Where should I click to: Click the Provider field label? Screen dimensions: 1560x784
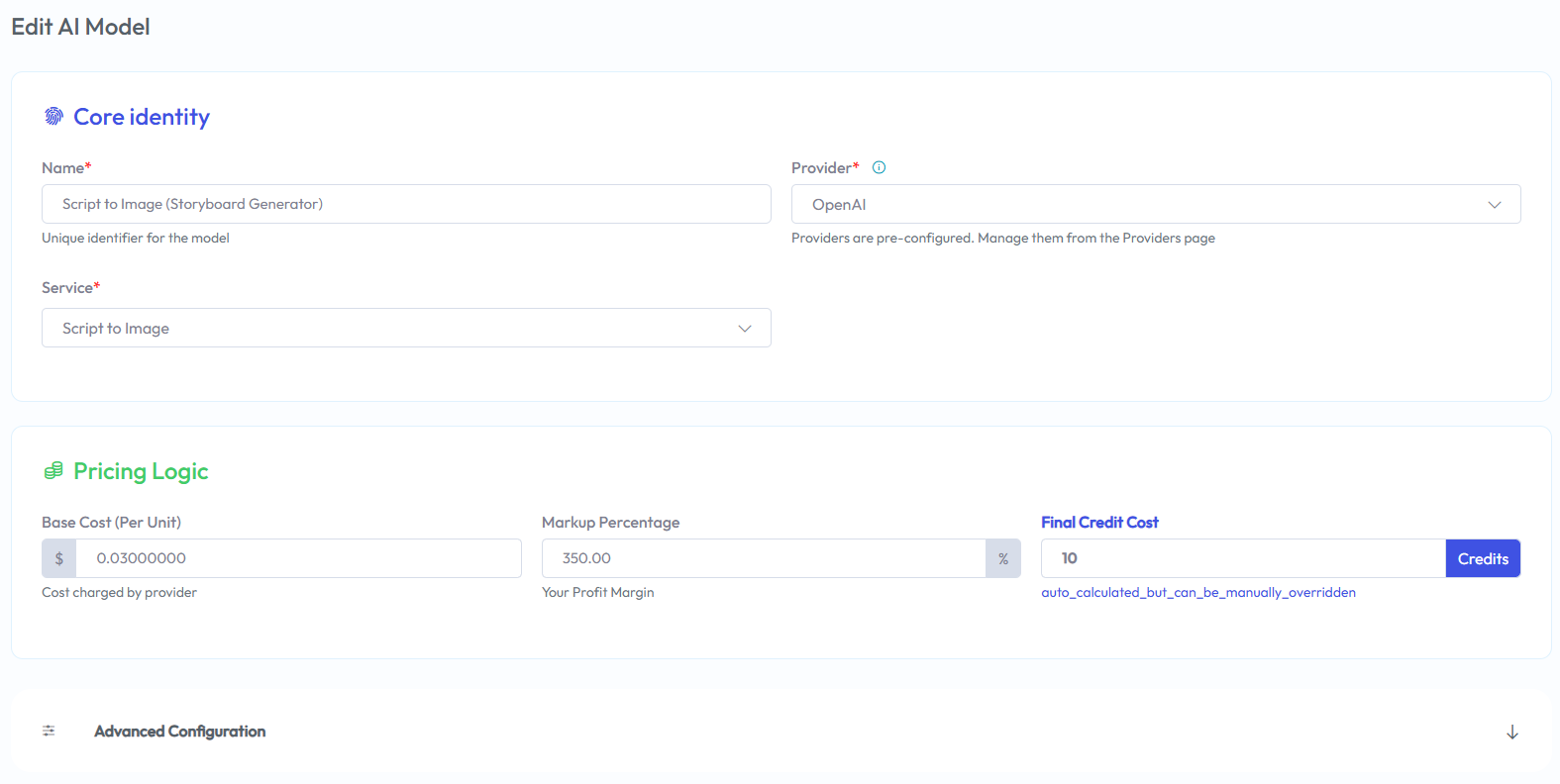[825, 167]
